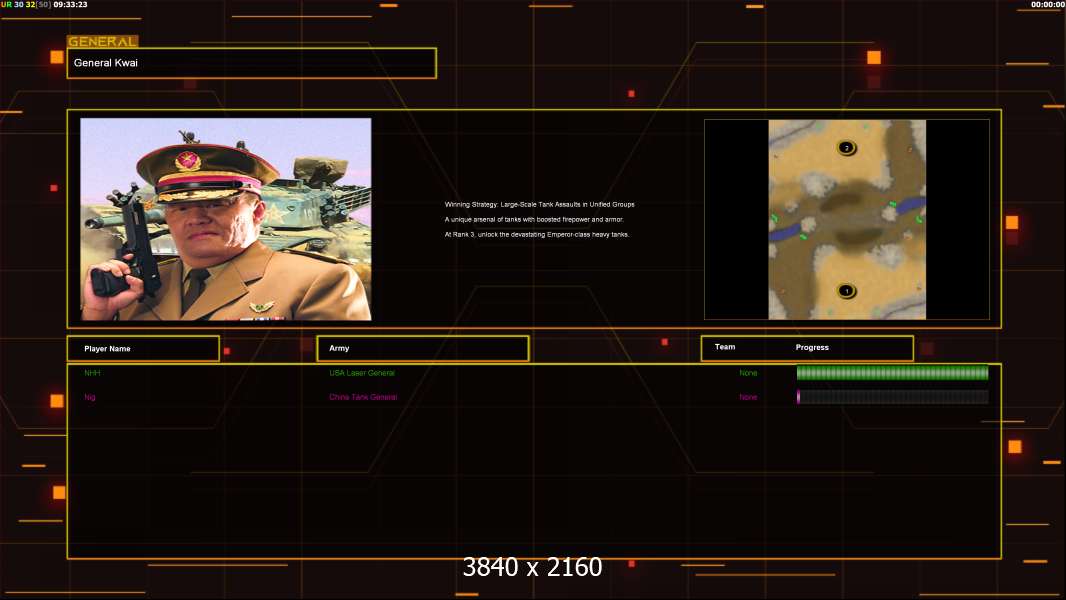Screen dimensions: 1066x600
Task: Click the GENERAL heading label
Action: [102, 41]
